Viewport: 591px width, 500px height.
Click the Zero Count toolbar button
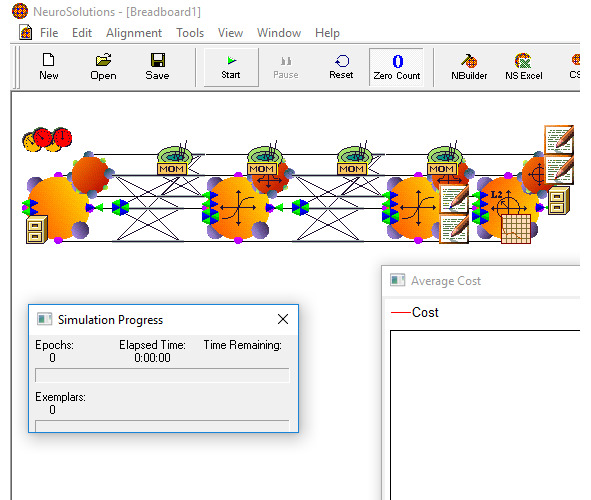click(397, 67)
